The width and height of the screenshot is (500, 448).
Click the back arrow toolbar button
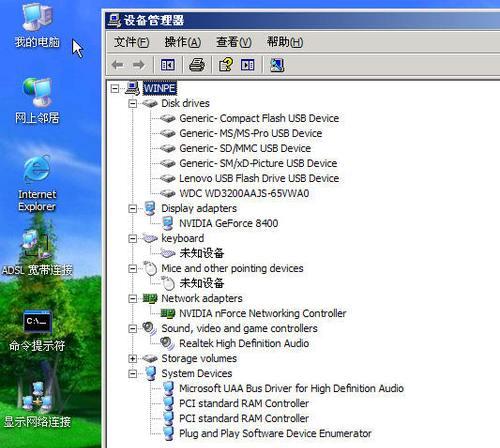tap(117, 65)
